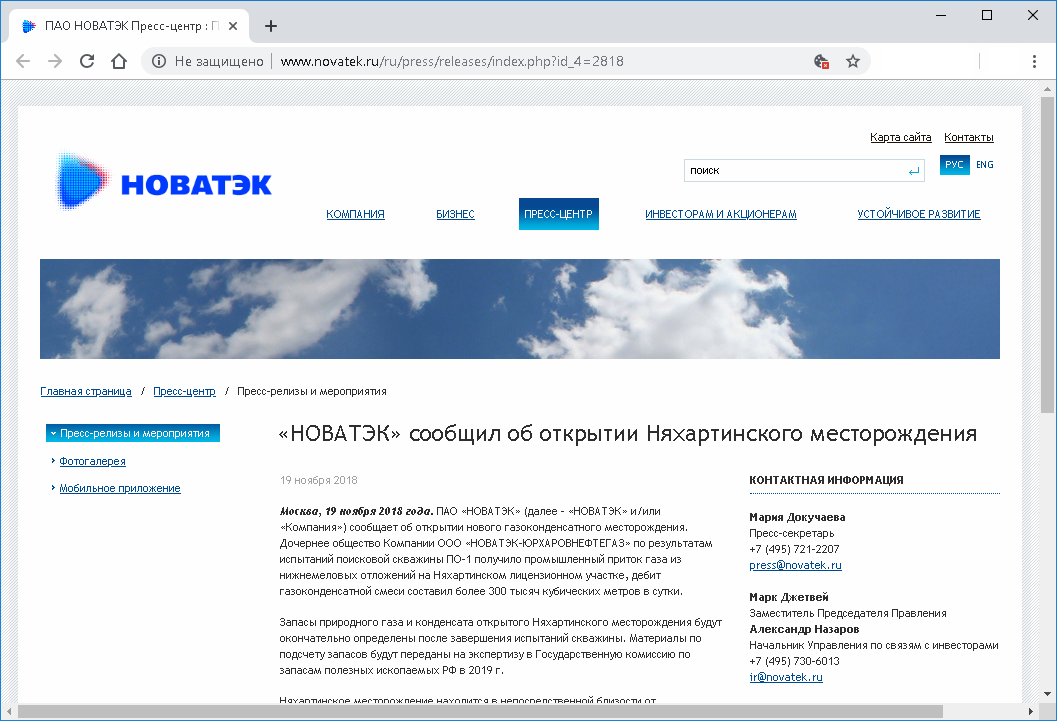Click the horizontal scrollbar thumb
The width and height of the screenshot is (1057, 721).
[480, 712]
